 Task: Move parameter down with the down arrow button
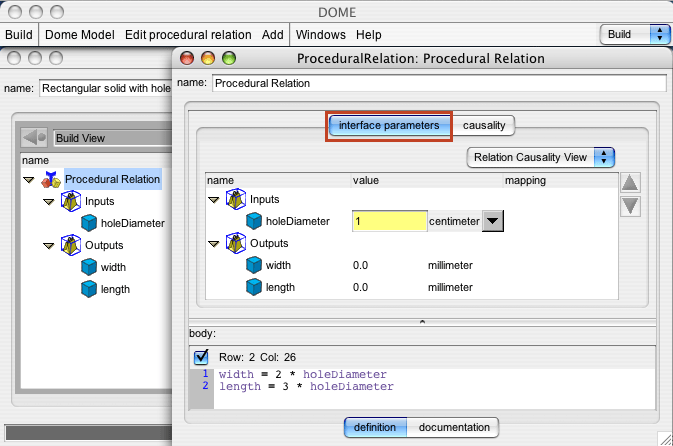click(x=630, y=206)
